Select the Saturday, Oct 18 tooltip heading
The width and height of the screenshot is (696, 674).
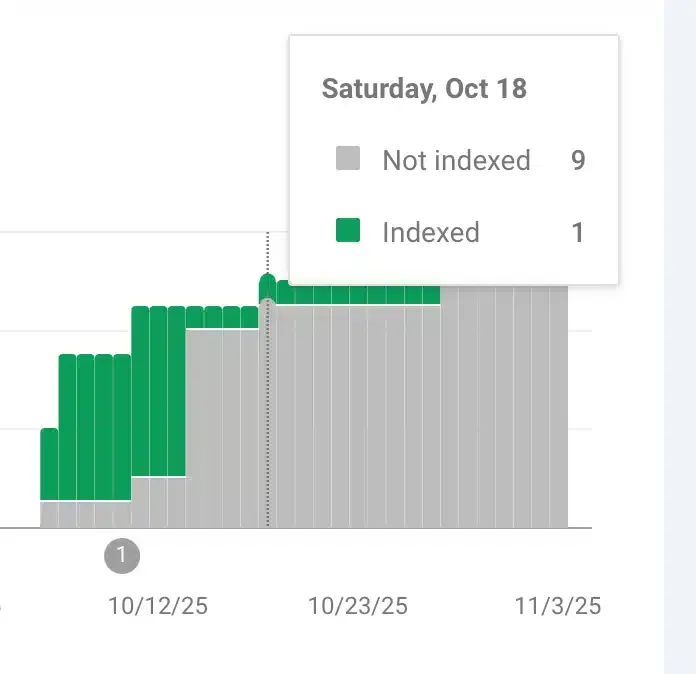(424, 88)
